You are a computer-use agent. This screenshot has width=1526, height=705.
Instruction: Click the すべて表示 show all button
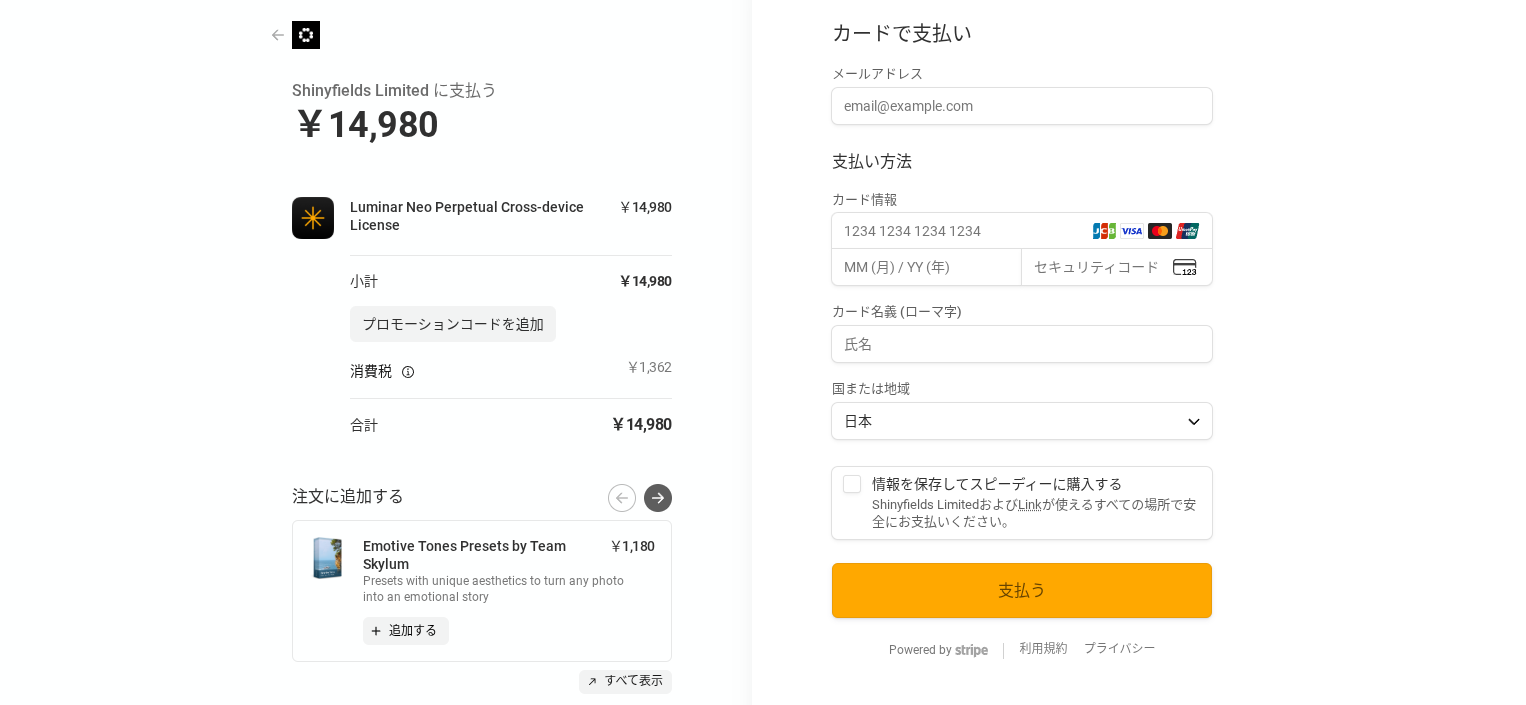(x=625, y=681)
